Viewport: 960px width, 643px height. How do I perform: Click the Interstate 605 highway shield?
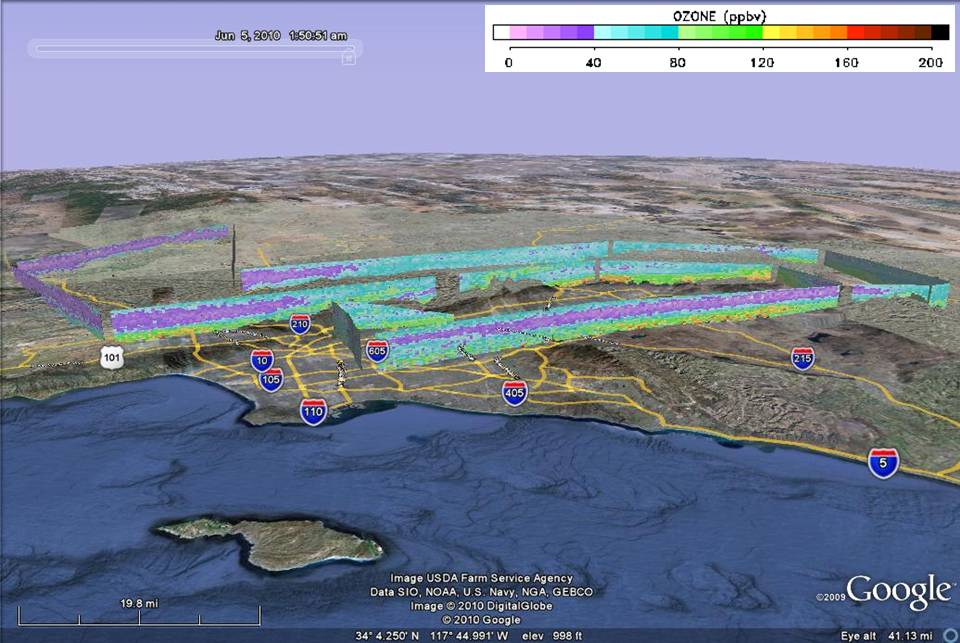pos(377,351)
